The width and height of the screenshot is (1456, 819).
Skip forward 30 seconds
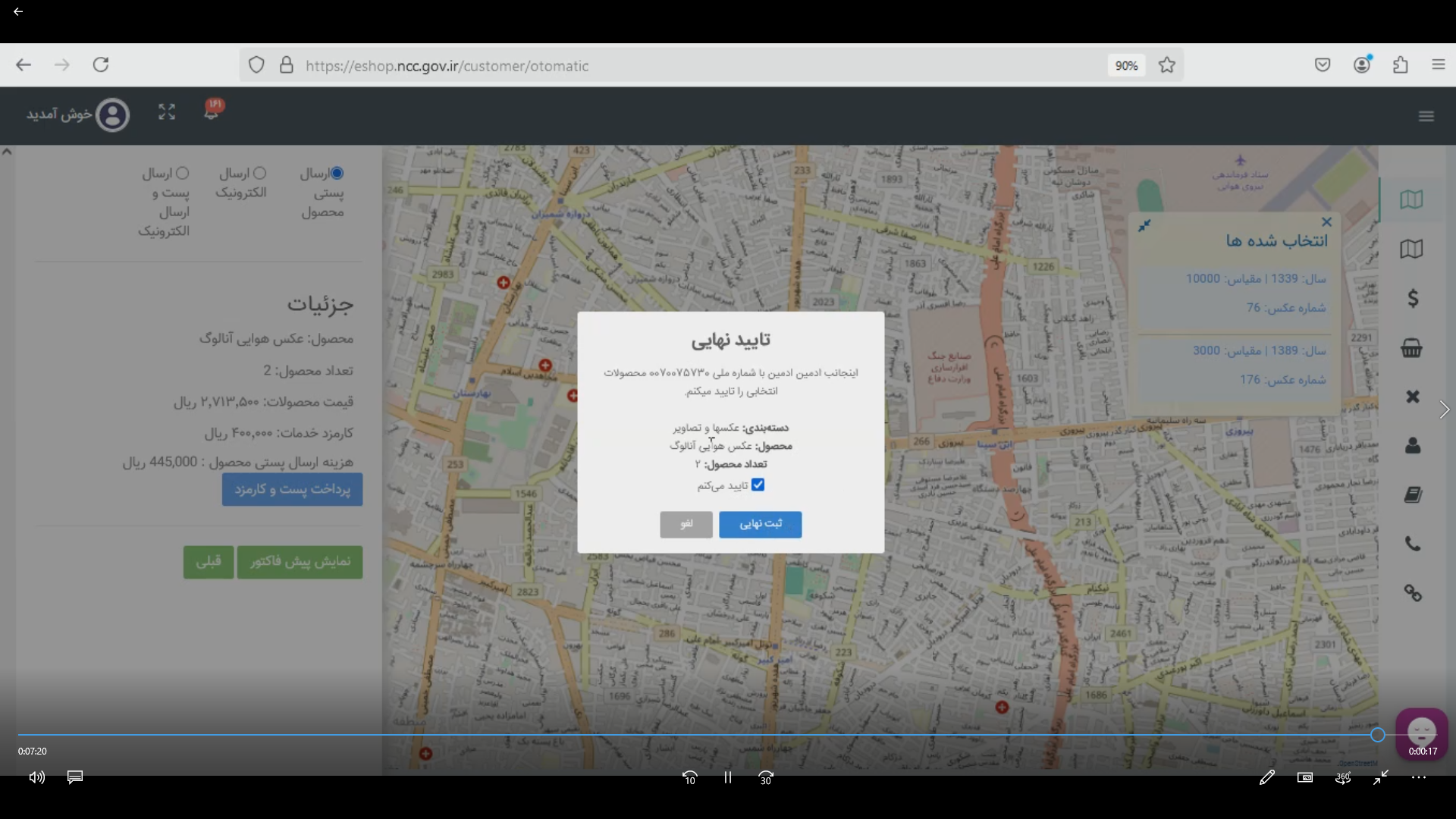[766, 778]
